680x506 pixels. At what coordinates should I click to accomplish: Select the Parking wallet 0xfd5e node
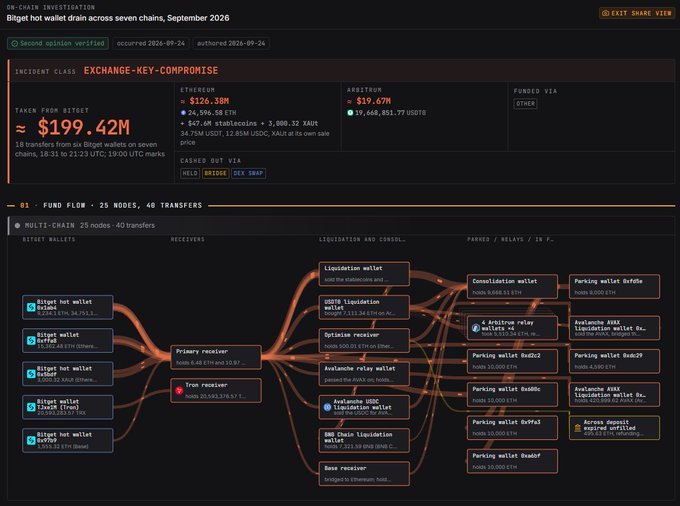(x=615, y=286)
